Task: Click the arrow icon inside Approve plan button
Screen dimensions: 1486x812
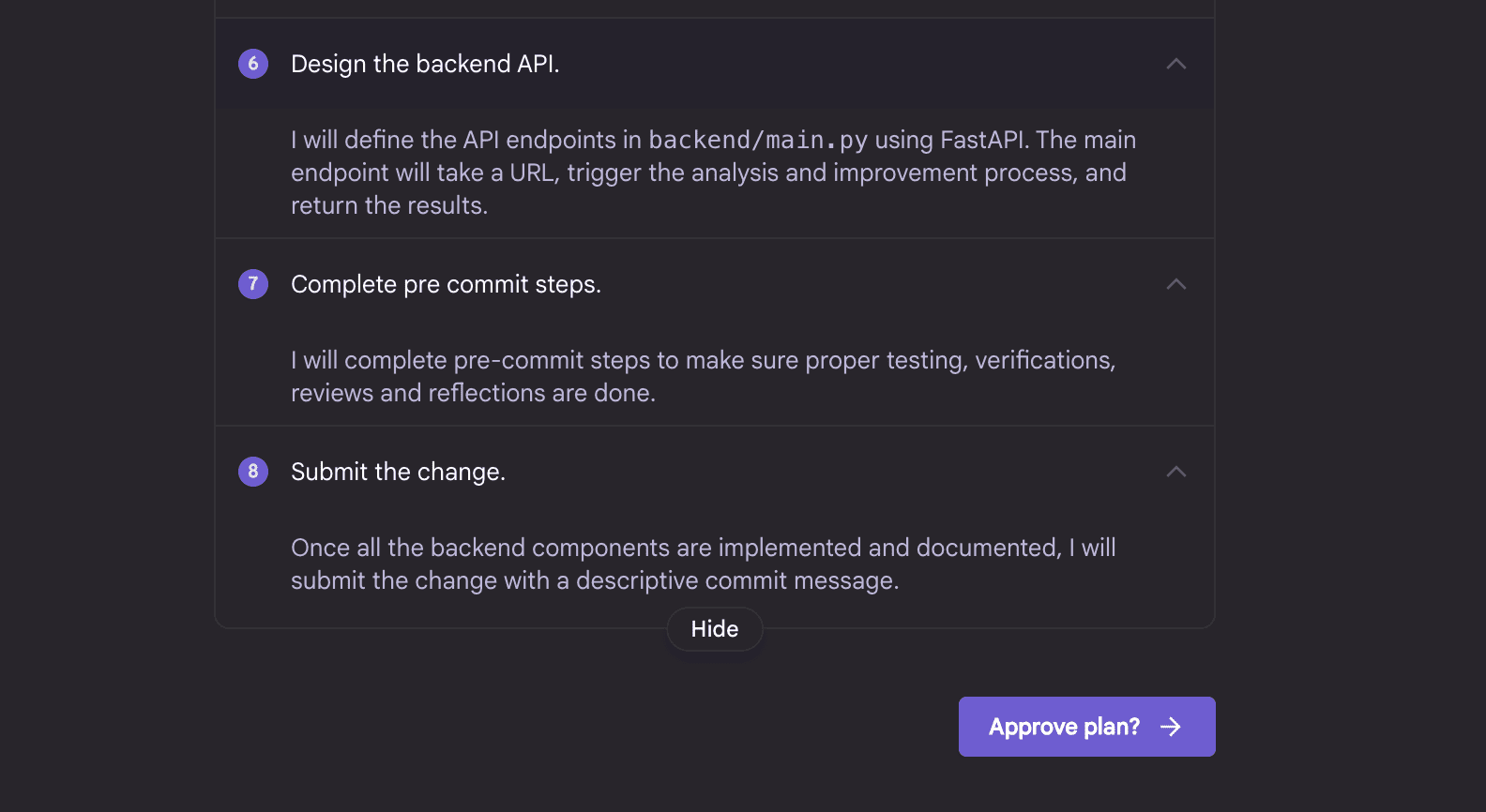Action: coord(1171,726)
